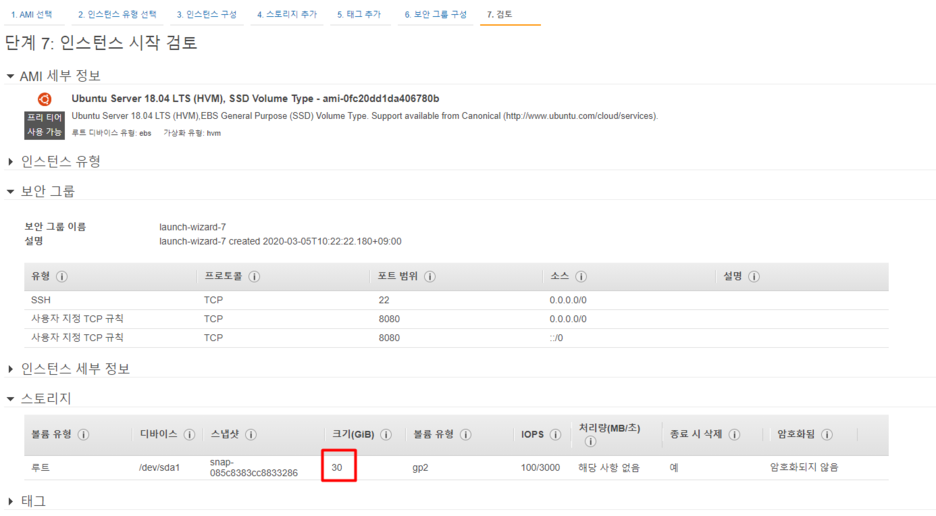The width and height of the screenshot is (936, 516).
Task: Click the '단계 7: 인스턴스 시작 검토' heading
Action: [101, 43]
